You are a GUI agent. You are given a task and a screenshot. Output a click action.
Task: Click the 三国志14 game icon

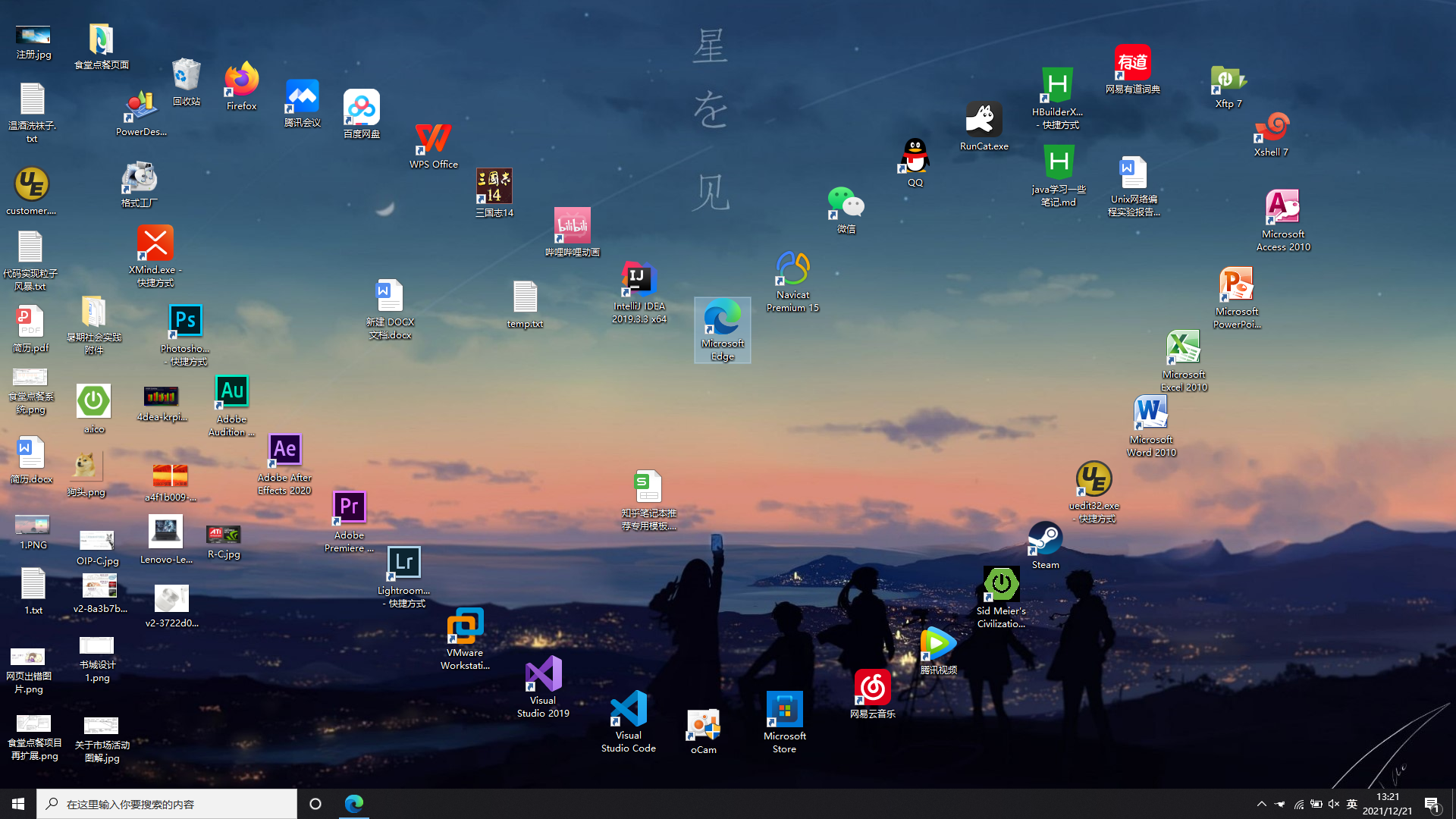494,193
